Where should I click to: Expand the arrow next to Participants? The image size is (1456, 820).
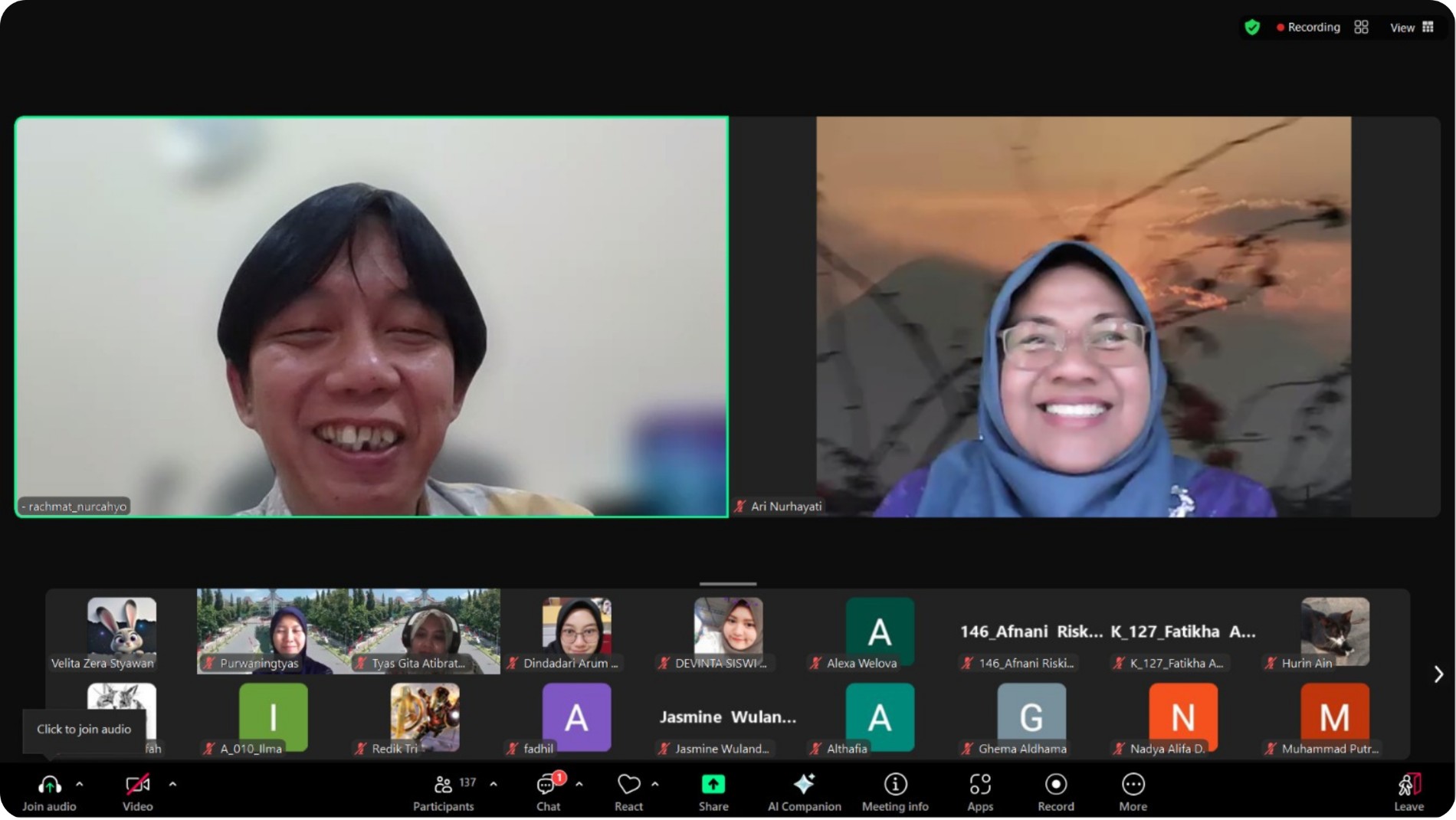pyautogui.click(x=494, y=784)
